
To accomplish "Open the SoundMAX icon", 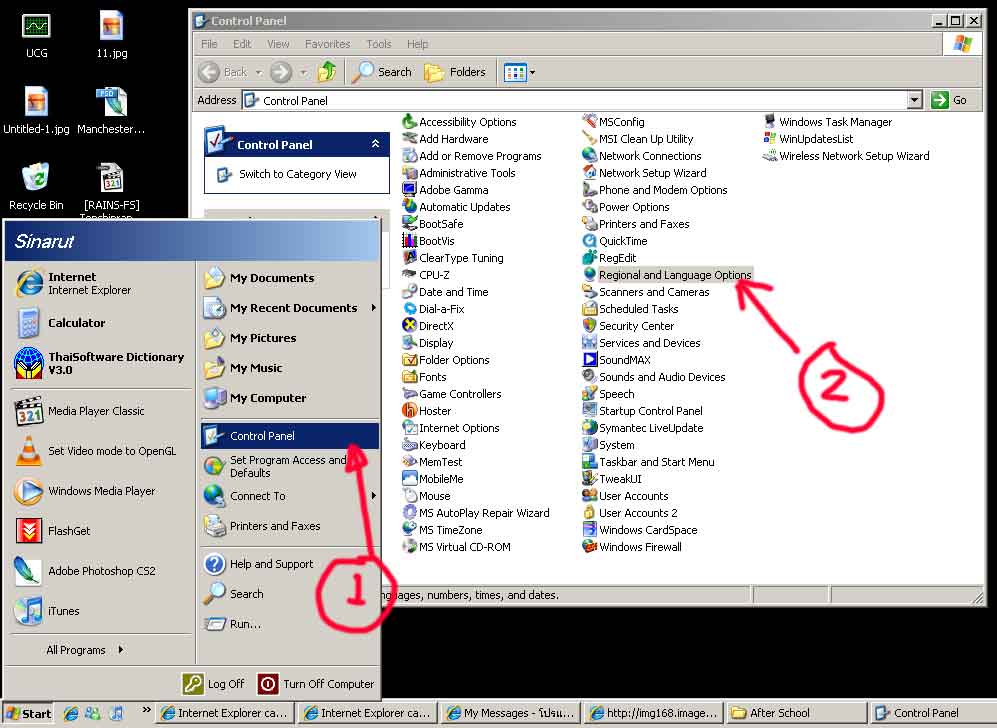I will click(617, 360).
